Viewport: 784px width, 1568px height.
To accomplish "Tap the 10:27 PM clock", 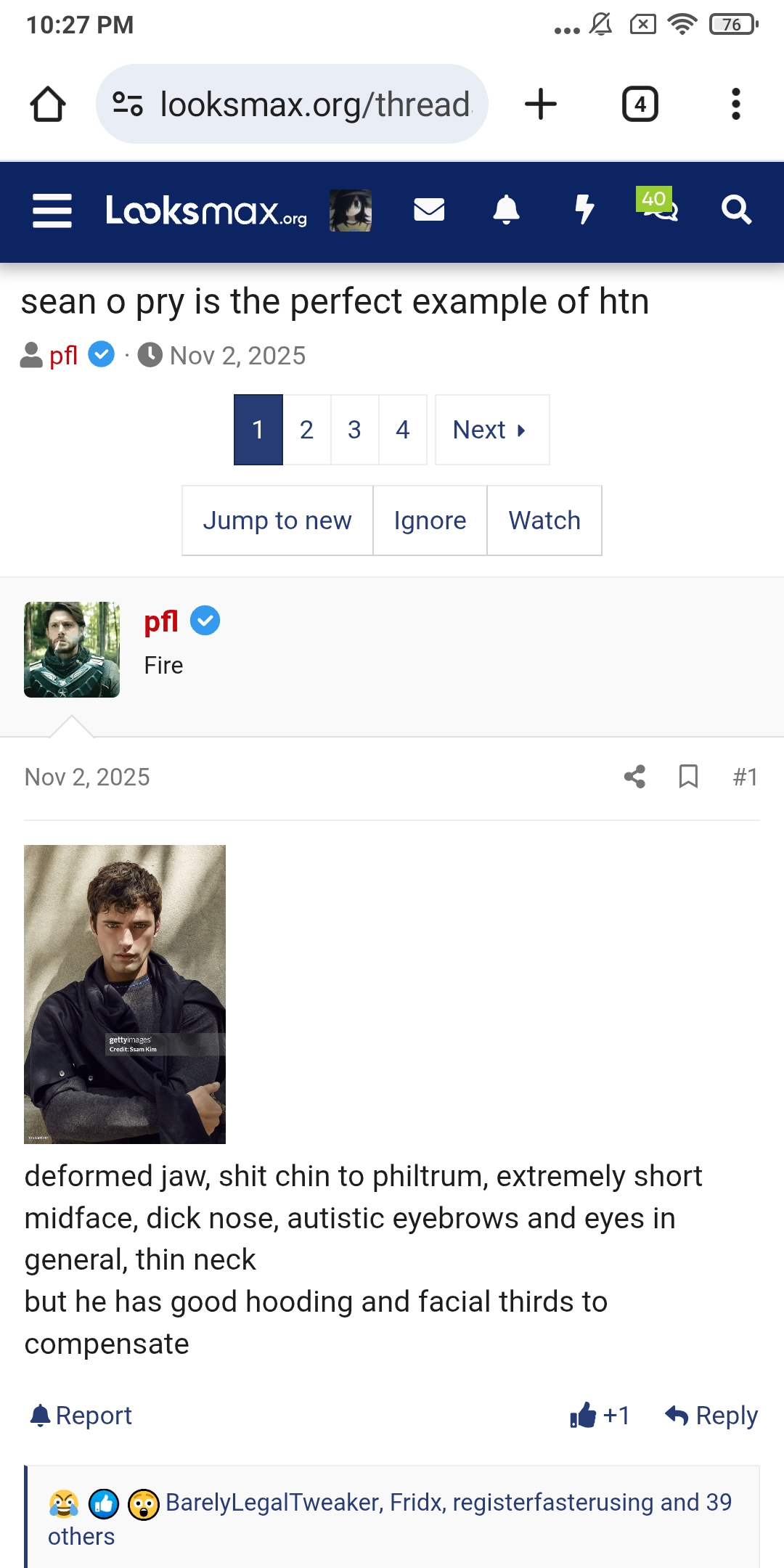I will pyautogui.click(x=80, y=25).
